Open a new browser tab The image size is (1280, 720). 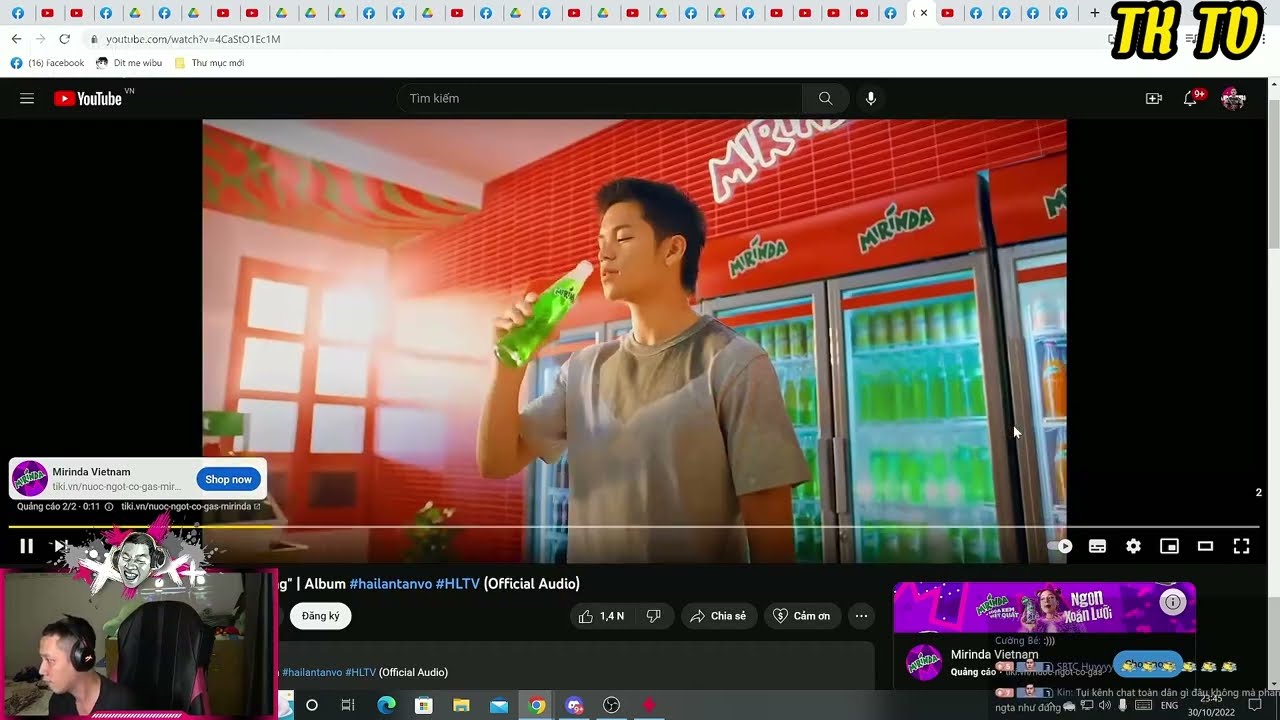pos(1094,13)
